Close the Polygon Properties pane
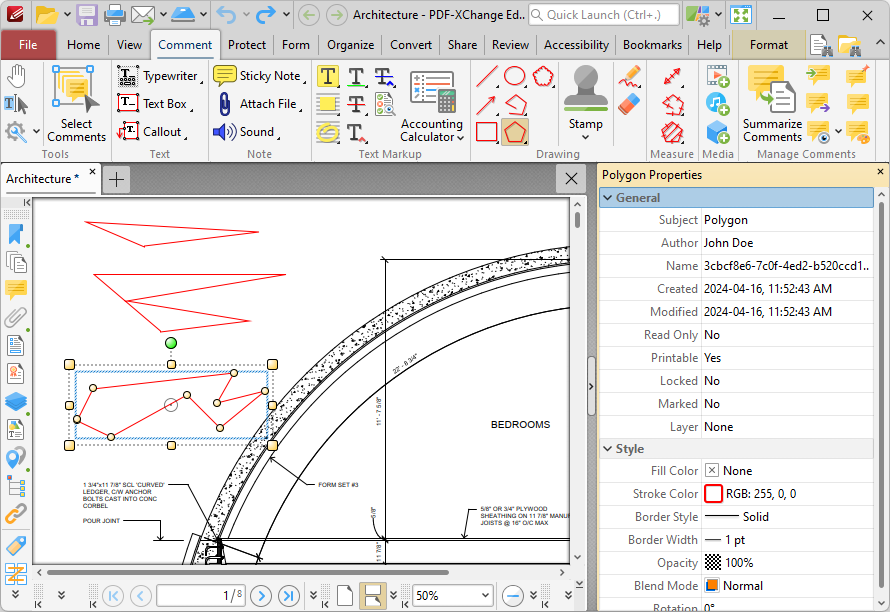 click(880, 171)
